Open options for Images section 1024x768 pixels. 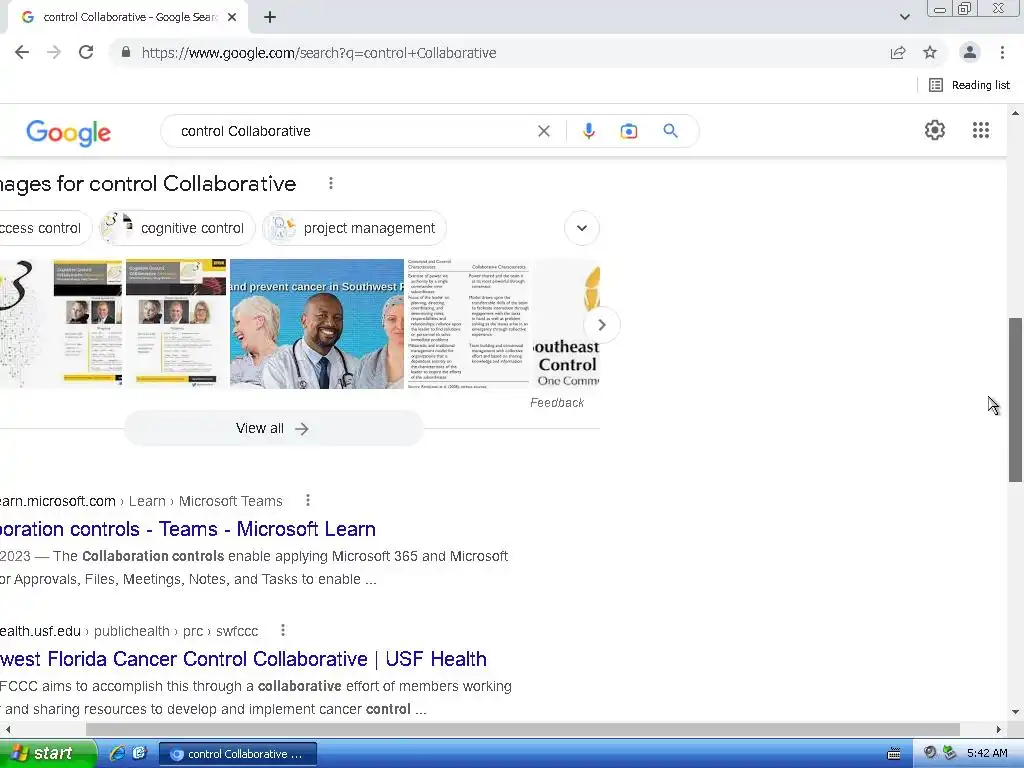point(331,184)
